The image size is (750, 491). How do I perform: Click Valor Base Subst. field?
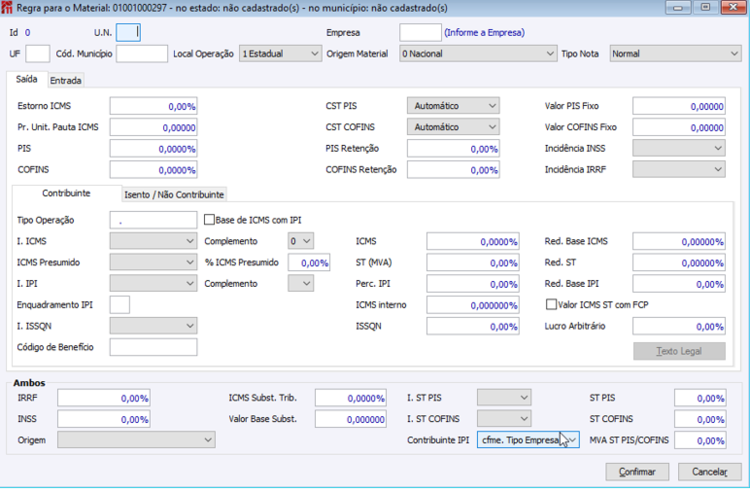[351, 419]
